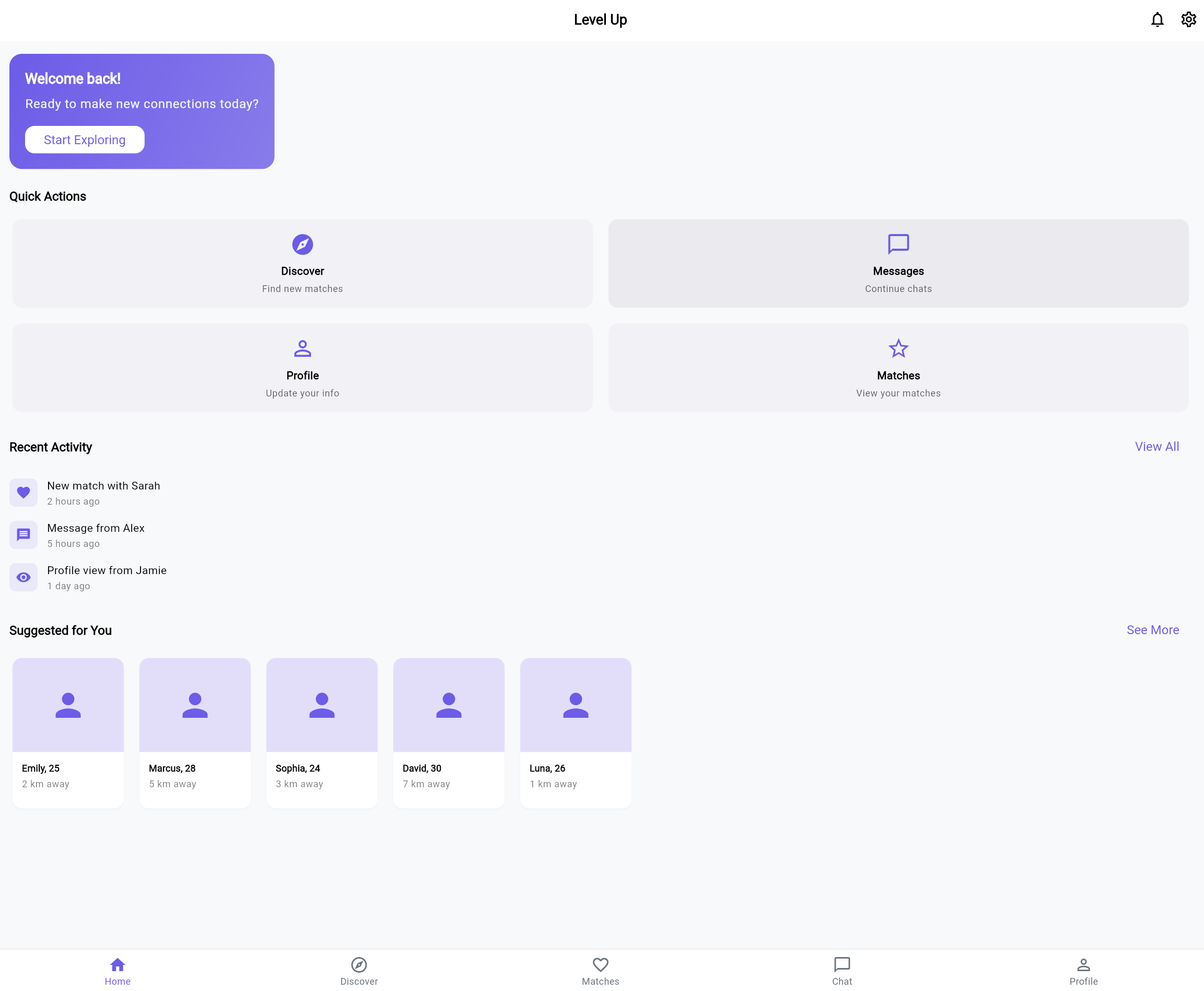The image size is (1204, 991).
Task: Click Marcus's avatar placeholder
Action: (195, 705)
